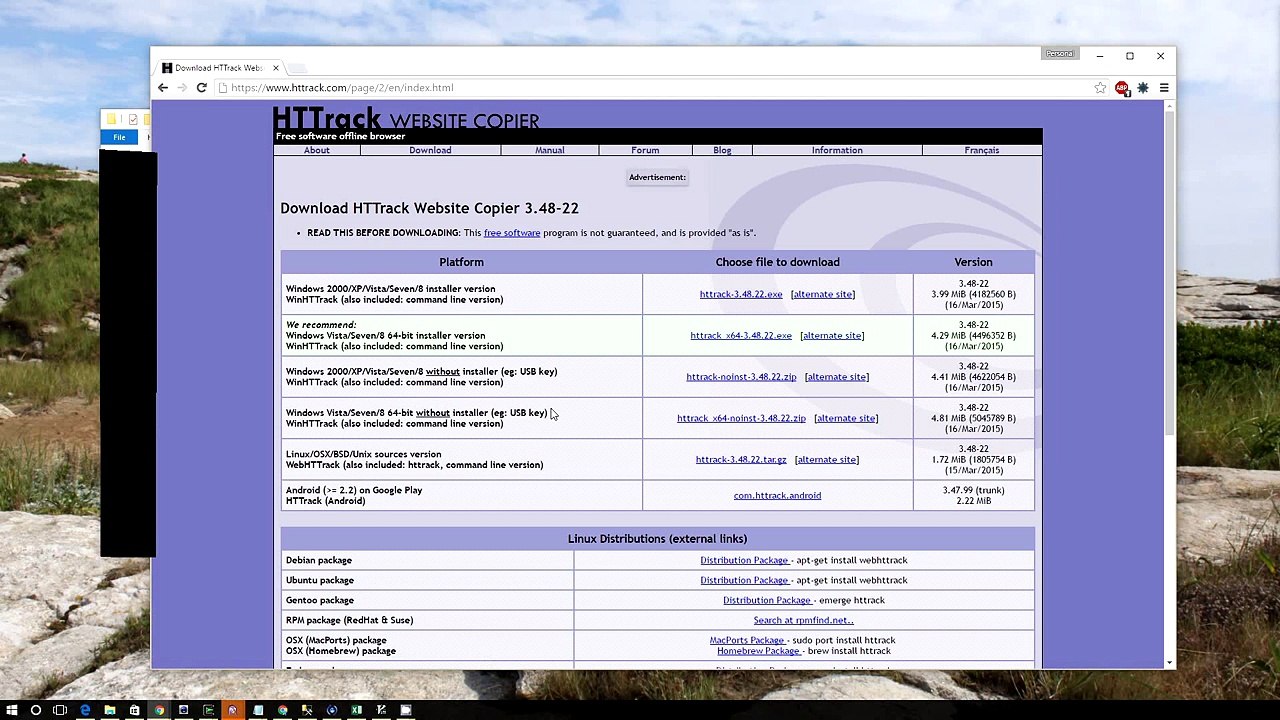The image size is (1280, 720).
Task: Bookmark this page with the star icon
Action: [x=1100, y=88]
